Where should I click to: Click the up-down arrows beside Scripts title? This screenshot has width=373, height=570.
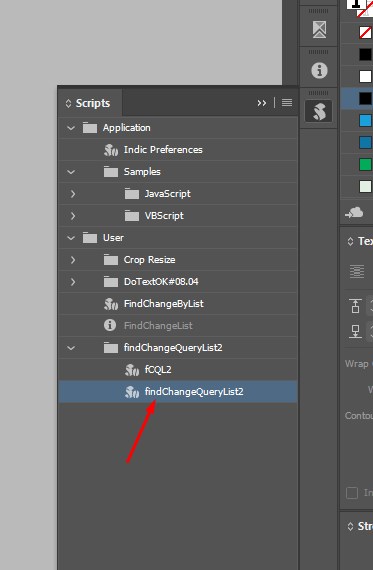tap(68, 104)
